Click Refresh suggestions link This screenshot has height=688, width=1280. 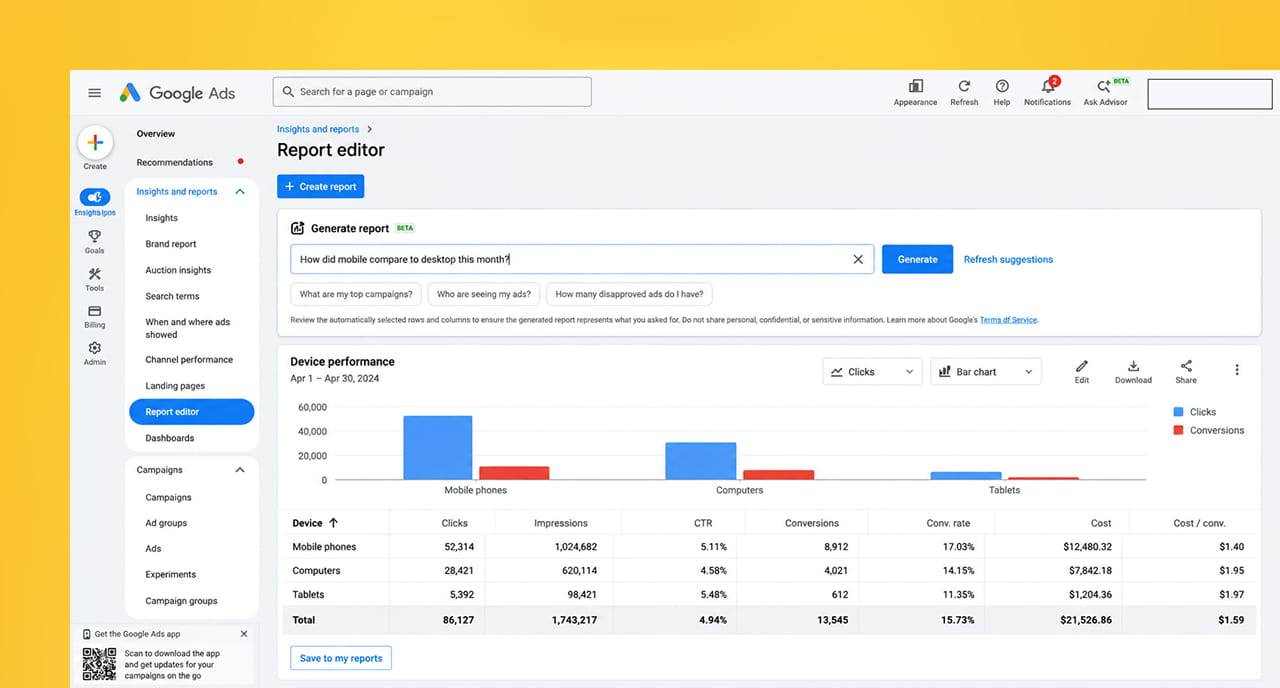pos(1008,260)
